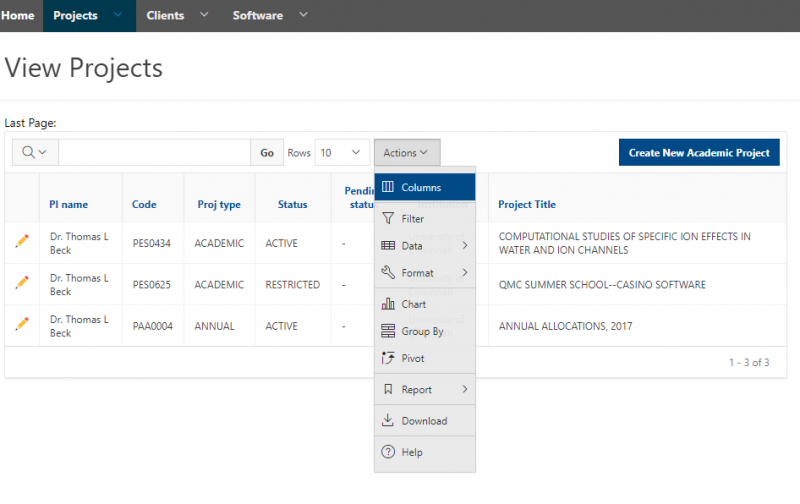Choose Download from the Actions menu
Viewport: 800px width, 504px height.
[x=424, y=421]
